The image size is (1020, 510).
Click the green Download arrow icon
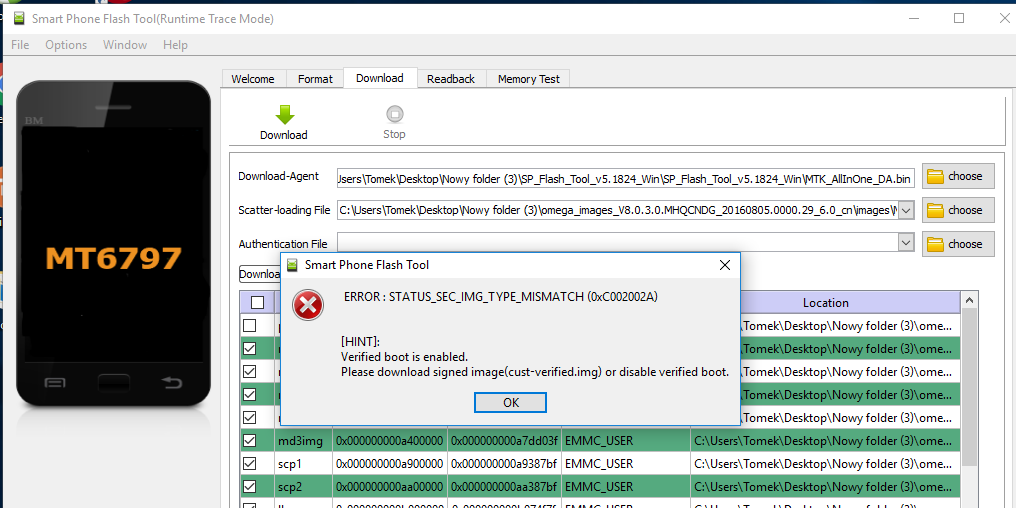(x=284, y=114)
